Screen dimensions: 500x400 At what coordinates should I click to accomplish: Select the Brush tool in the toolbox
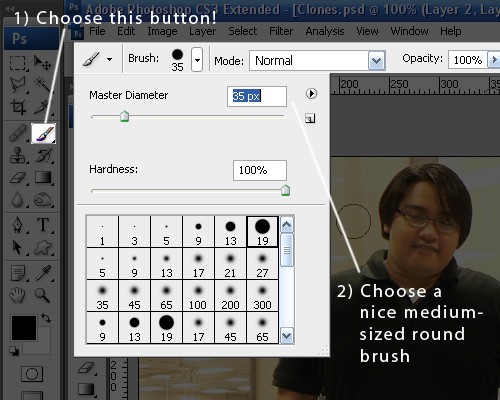(x=43, y=133)
